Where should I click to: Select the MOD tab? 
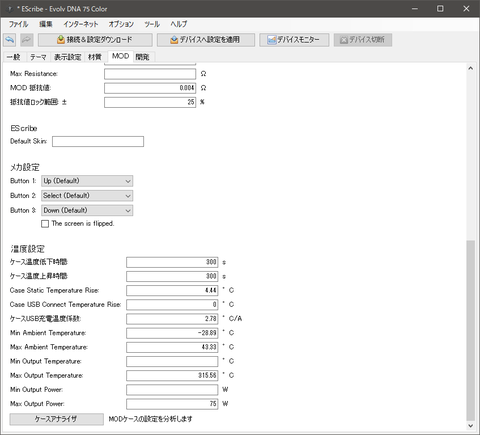120,56
